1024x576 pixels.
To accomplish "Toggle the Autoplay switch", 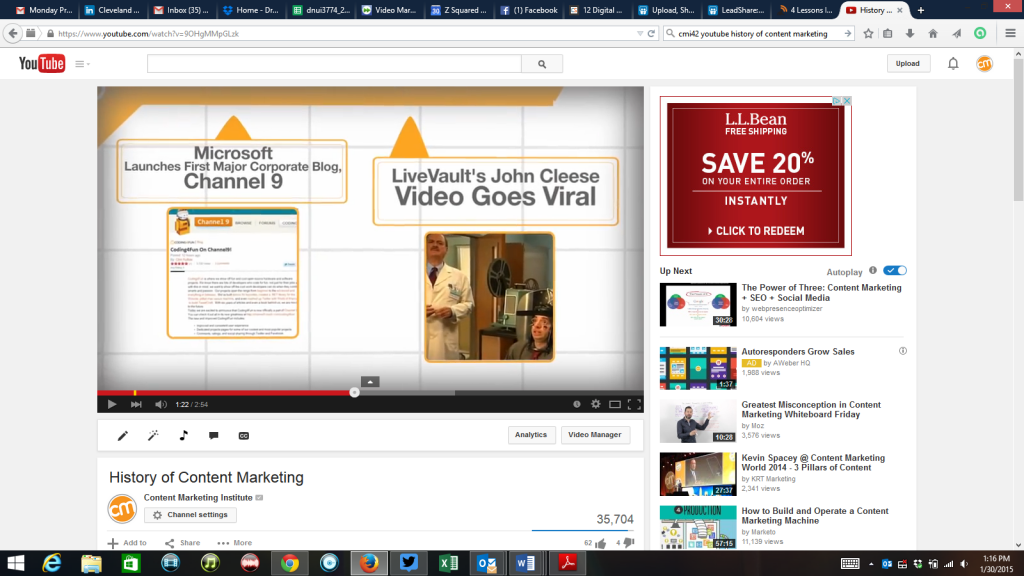I will [895, 270].
